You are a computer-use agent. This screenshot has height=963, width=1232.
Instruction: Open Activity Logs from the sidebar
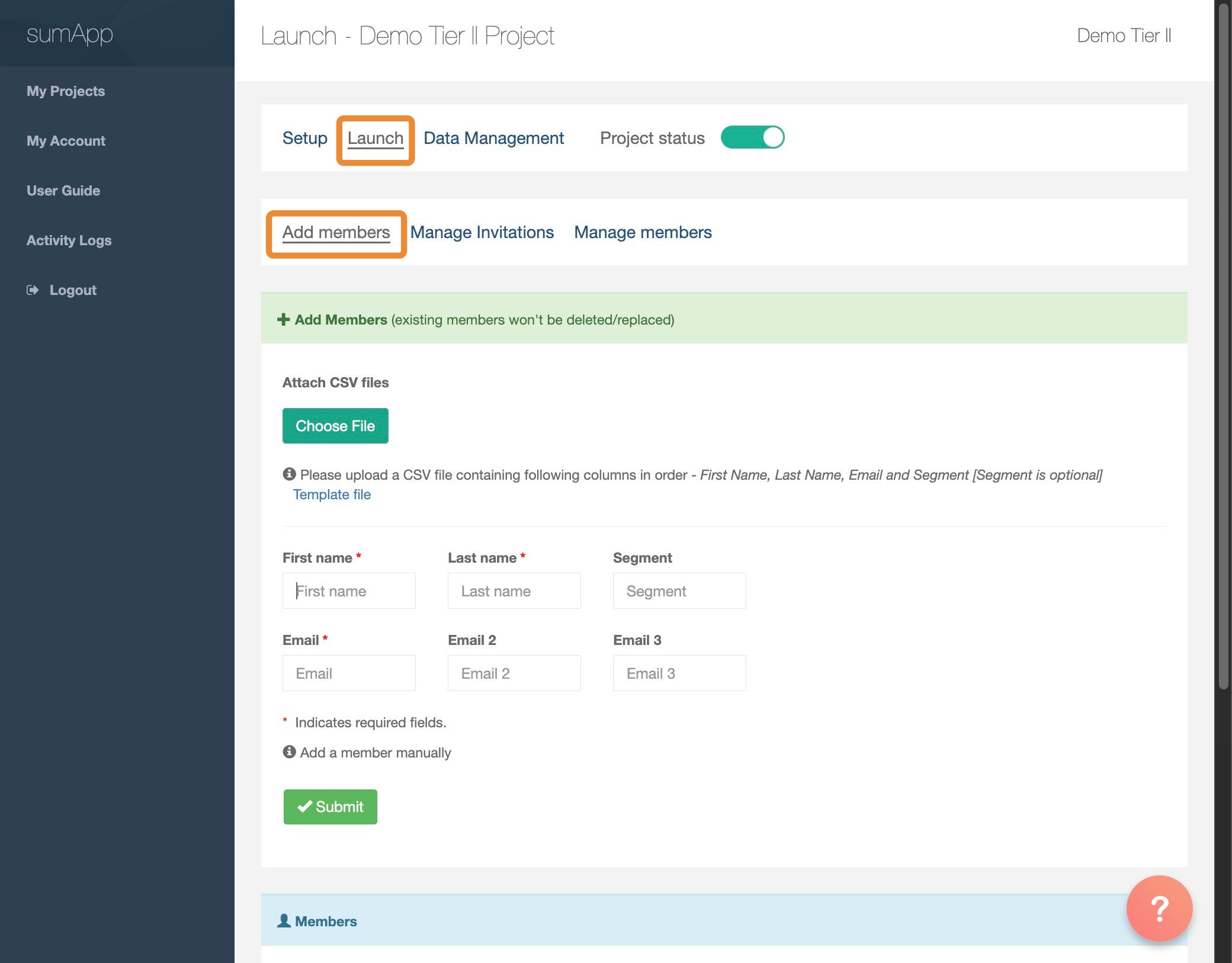click(69, 240)
